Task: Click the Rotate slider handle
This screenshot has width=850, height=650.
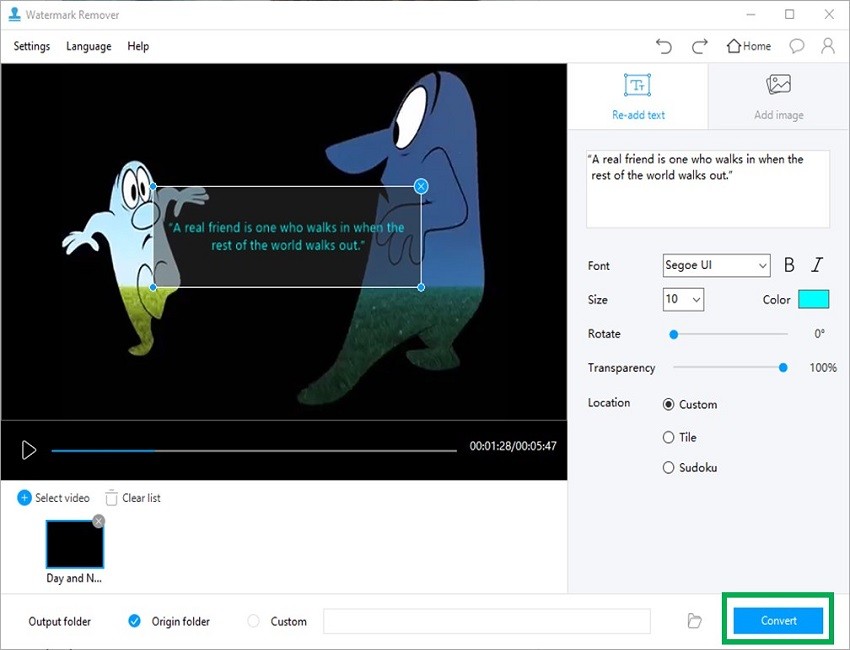Action: tap(673, 334)
